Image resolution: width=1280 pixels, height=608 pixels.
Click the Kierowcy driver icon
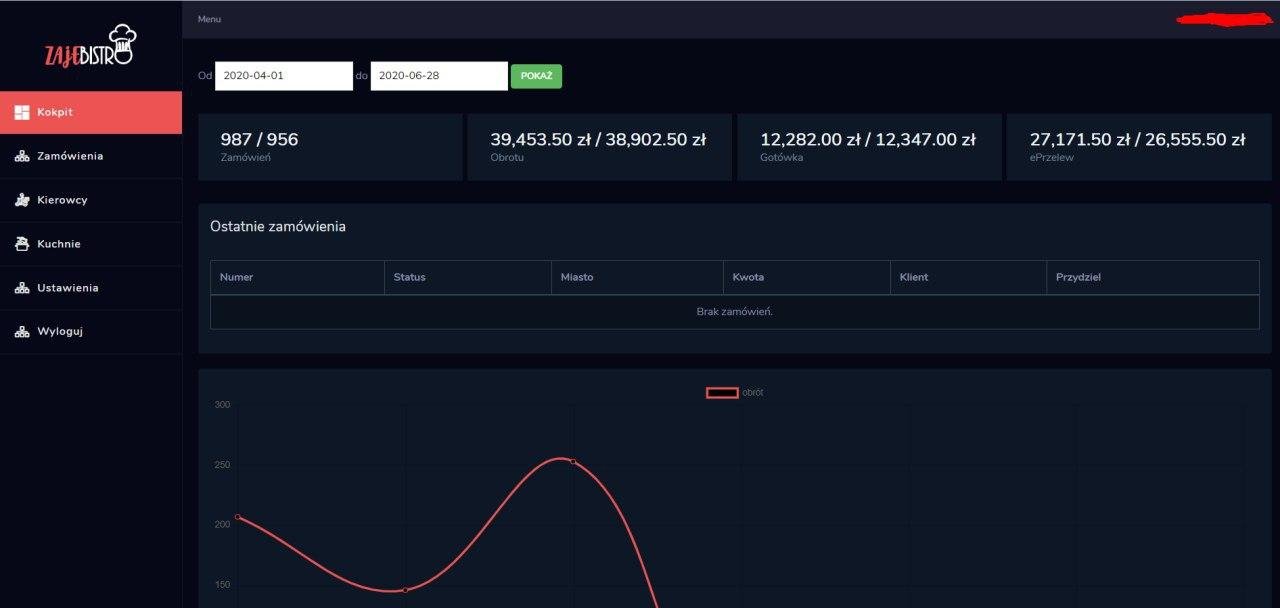22,201
